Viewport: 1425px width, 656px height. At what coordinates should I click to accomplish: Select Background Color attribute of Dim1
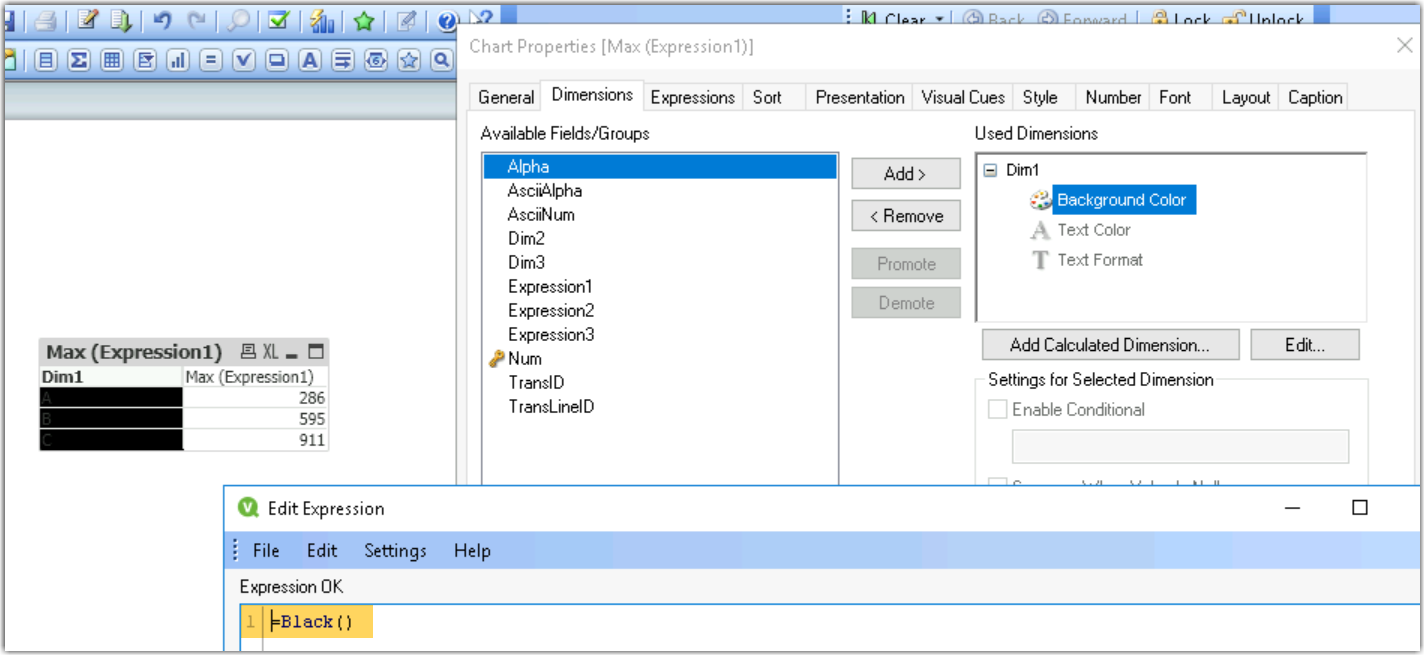pos(1123,199)
